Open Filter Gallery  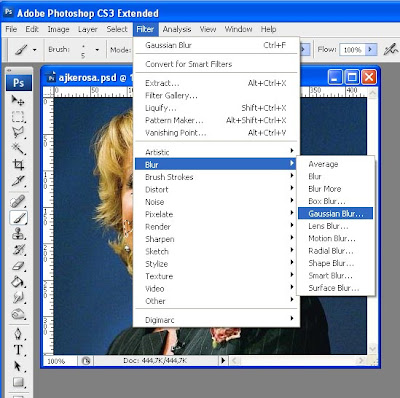click(x=216, y=96)
